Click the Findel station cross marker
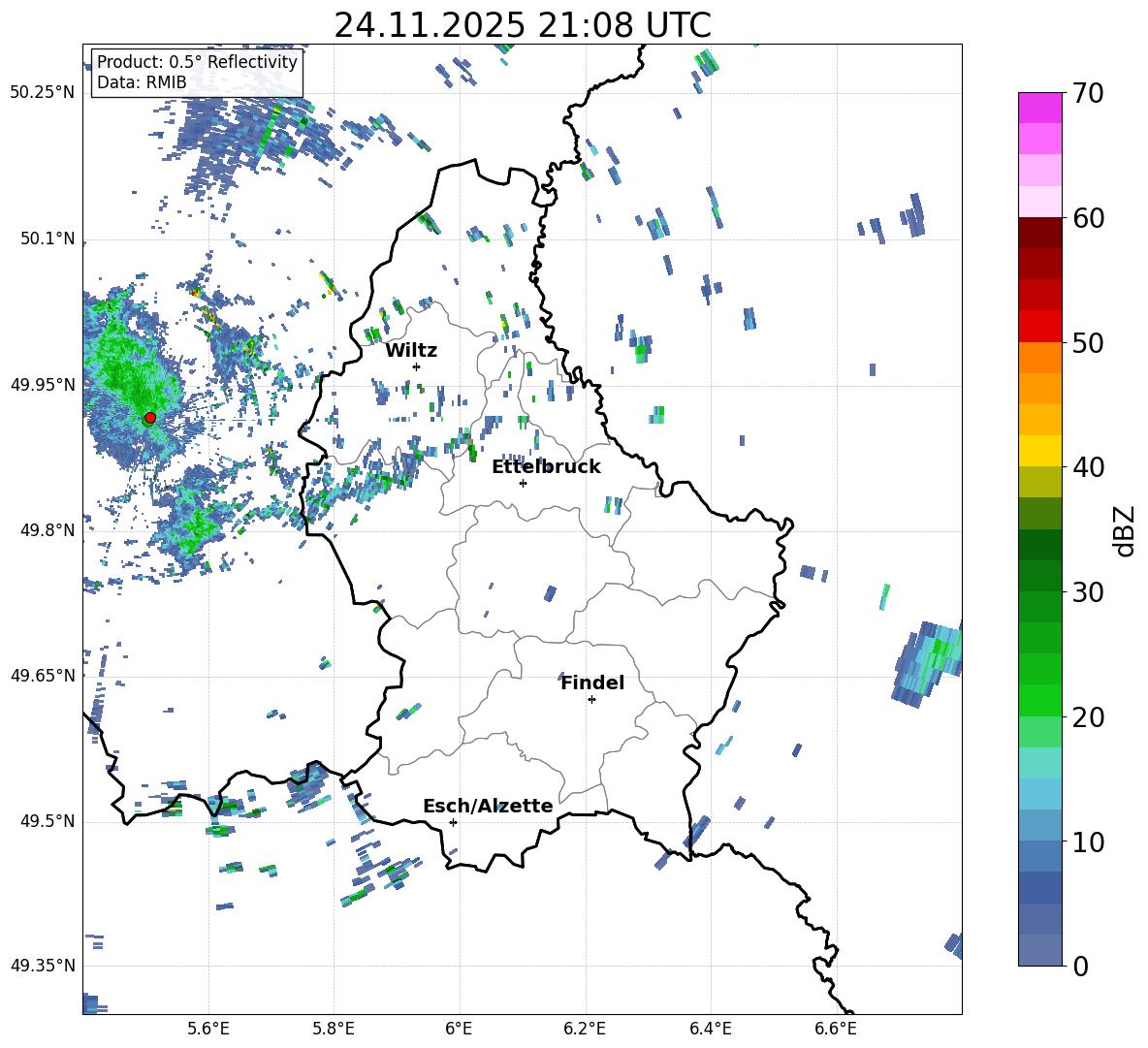The width and height of the screenshot is (1148, 1048). [591, 700]
